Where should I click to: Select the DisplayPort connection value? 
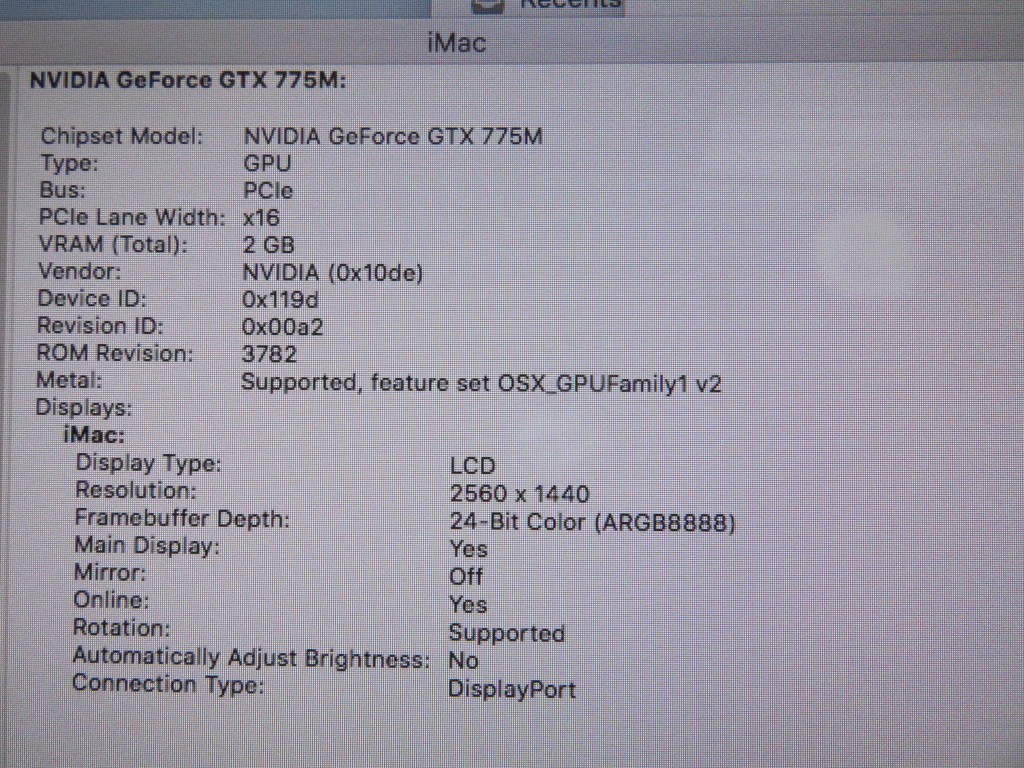(x=512, y=690)
